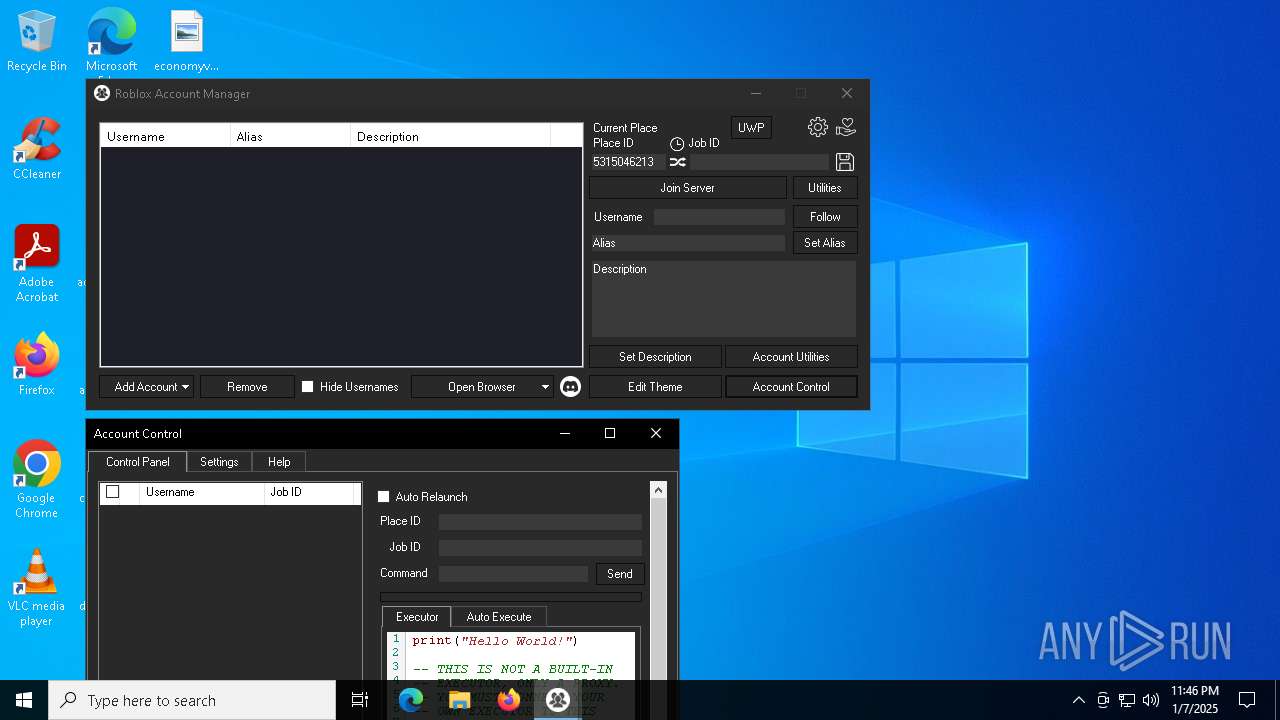Click Set Alias button

click(825, 243)
